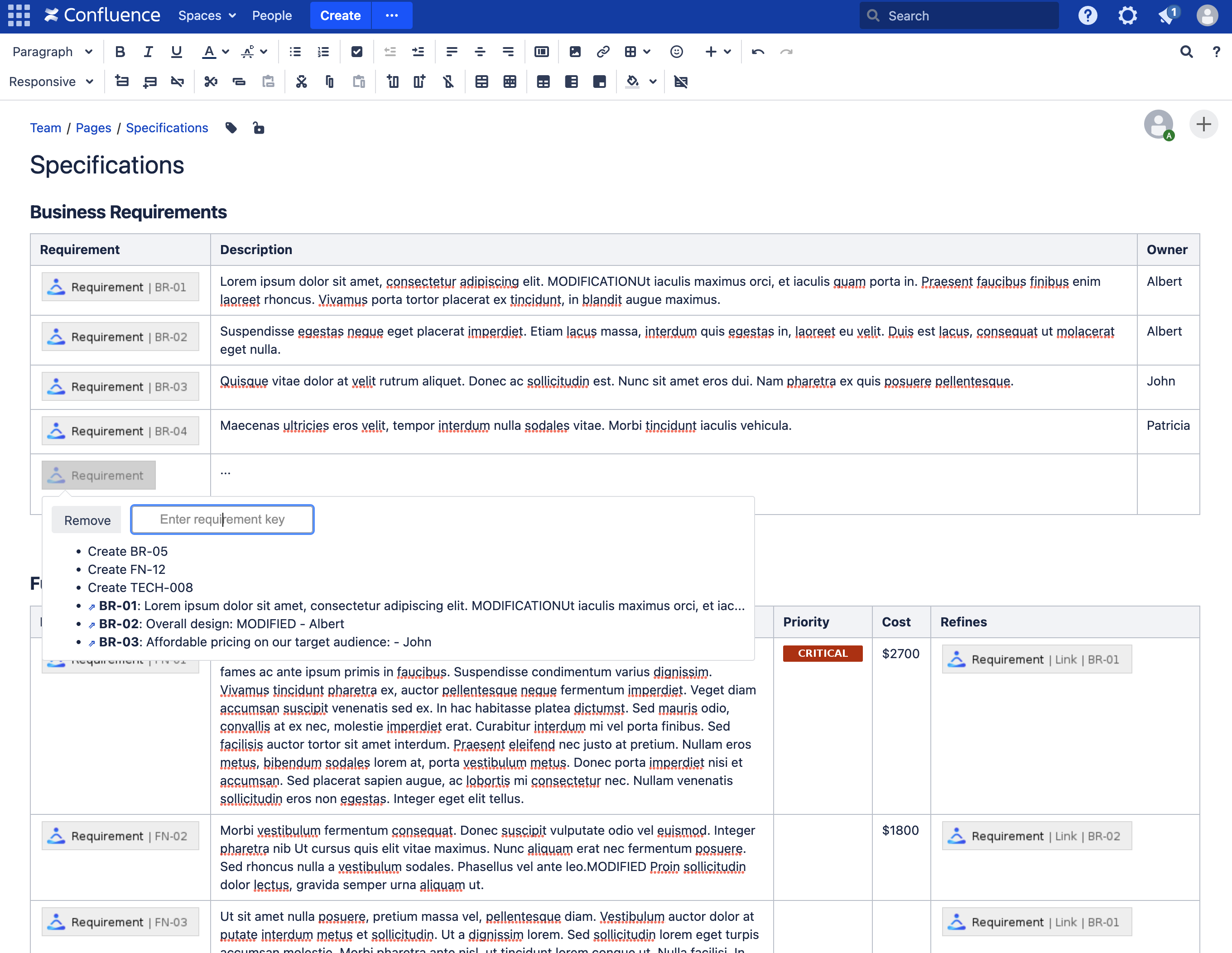Screen dimensions: 1232x953
Task: Click the text color A swatch
Action: [209, 52]
